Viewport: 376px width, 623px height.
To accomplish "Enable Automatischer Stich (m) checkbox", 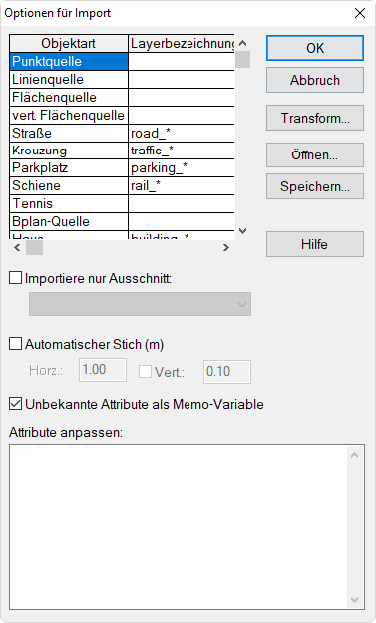I will click(x=16, y=344).
